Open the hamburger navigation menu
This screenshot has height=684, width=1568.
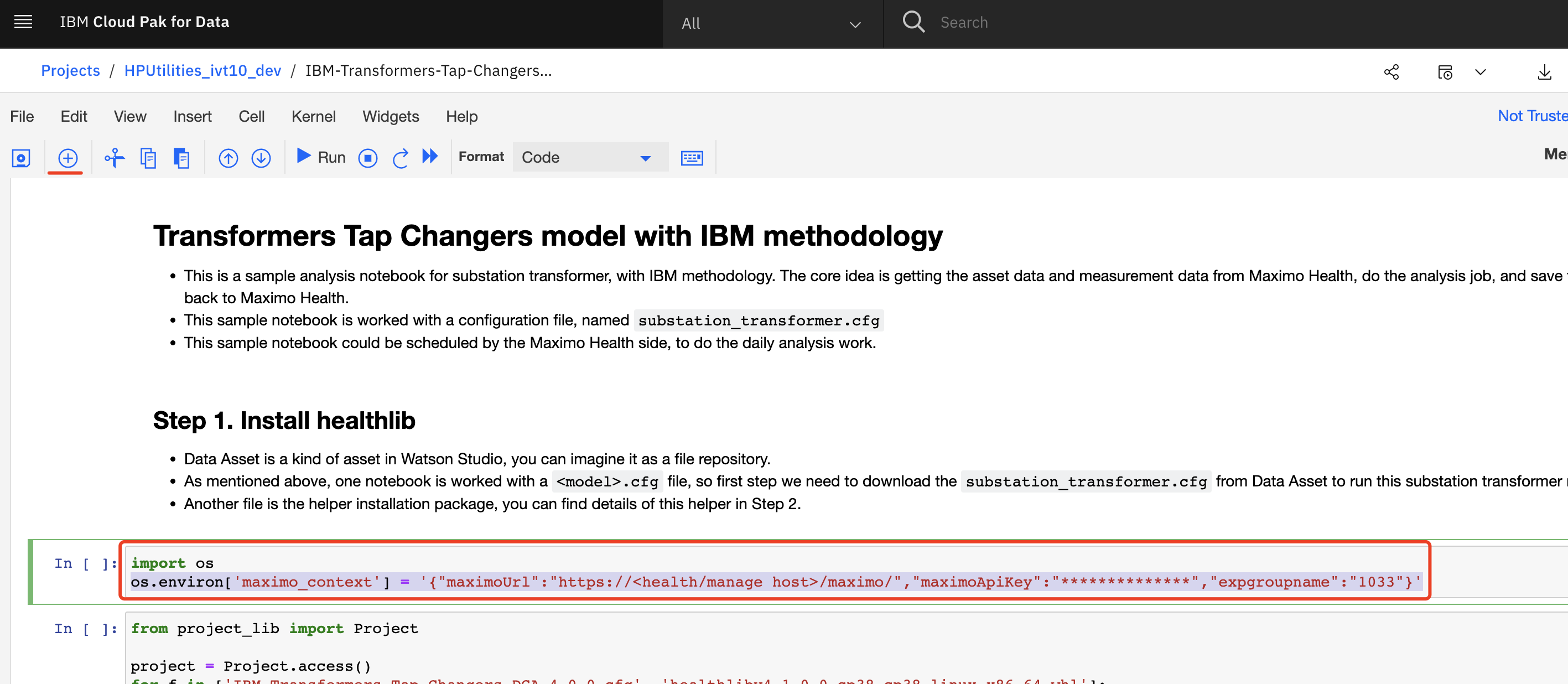(x=23, y=23)
